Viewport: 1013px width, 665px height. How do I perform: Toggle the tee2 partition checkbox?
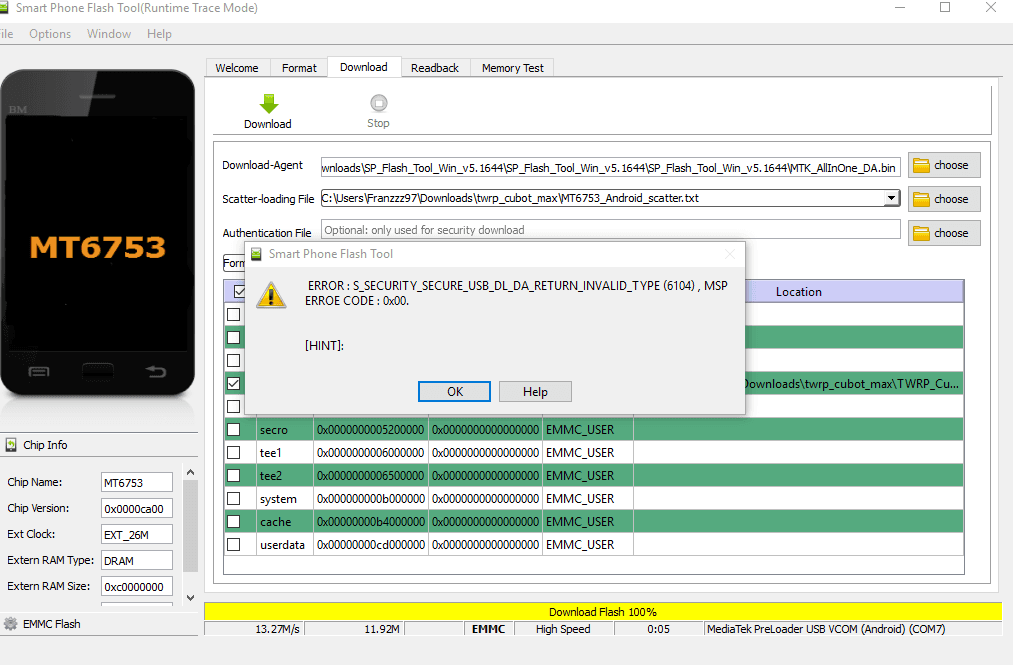pos(234,476)
